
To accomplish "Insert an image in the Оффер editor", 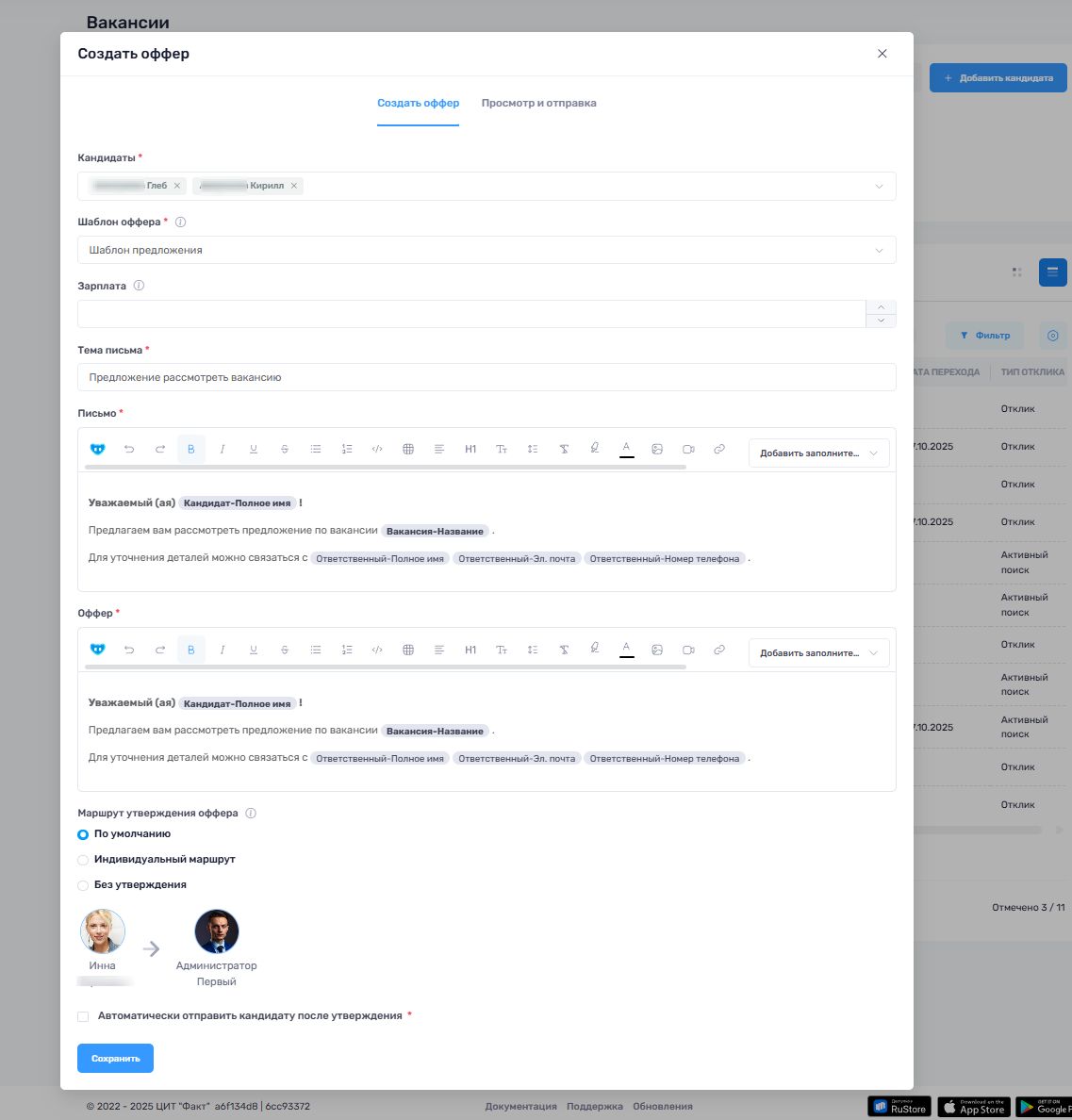I will click(657, 650).
